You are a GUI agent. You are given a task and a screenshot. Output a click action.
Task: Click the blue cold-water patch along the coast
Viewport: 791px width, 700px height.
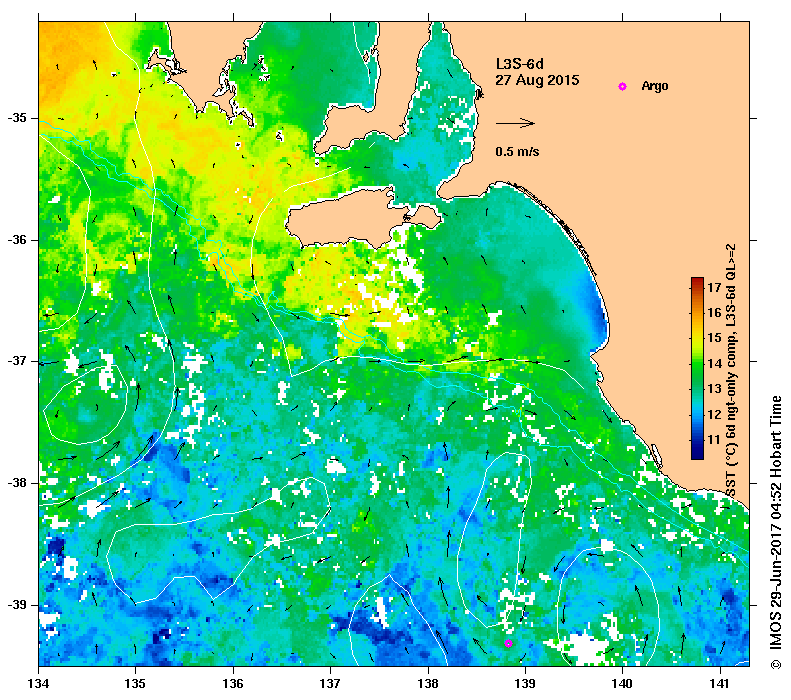click(596, 308)
